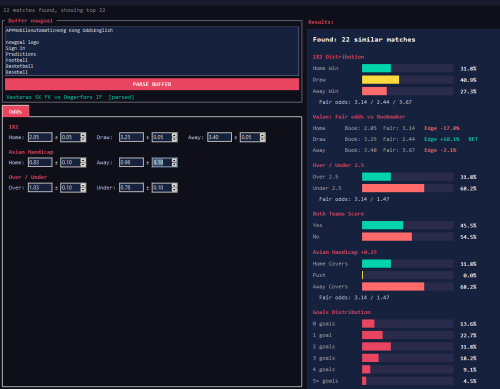Decrease the Under tolerance with down arrow
Screen dimensions: 500x389
click(x=174, y=190)
